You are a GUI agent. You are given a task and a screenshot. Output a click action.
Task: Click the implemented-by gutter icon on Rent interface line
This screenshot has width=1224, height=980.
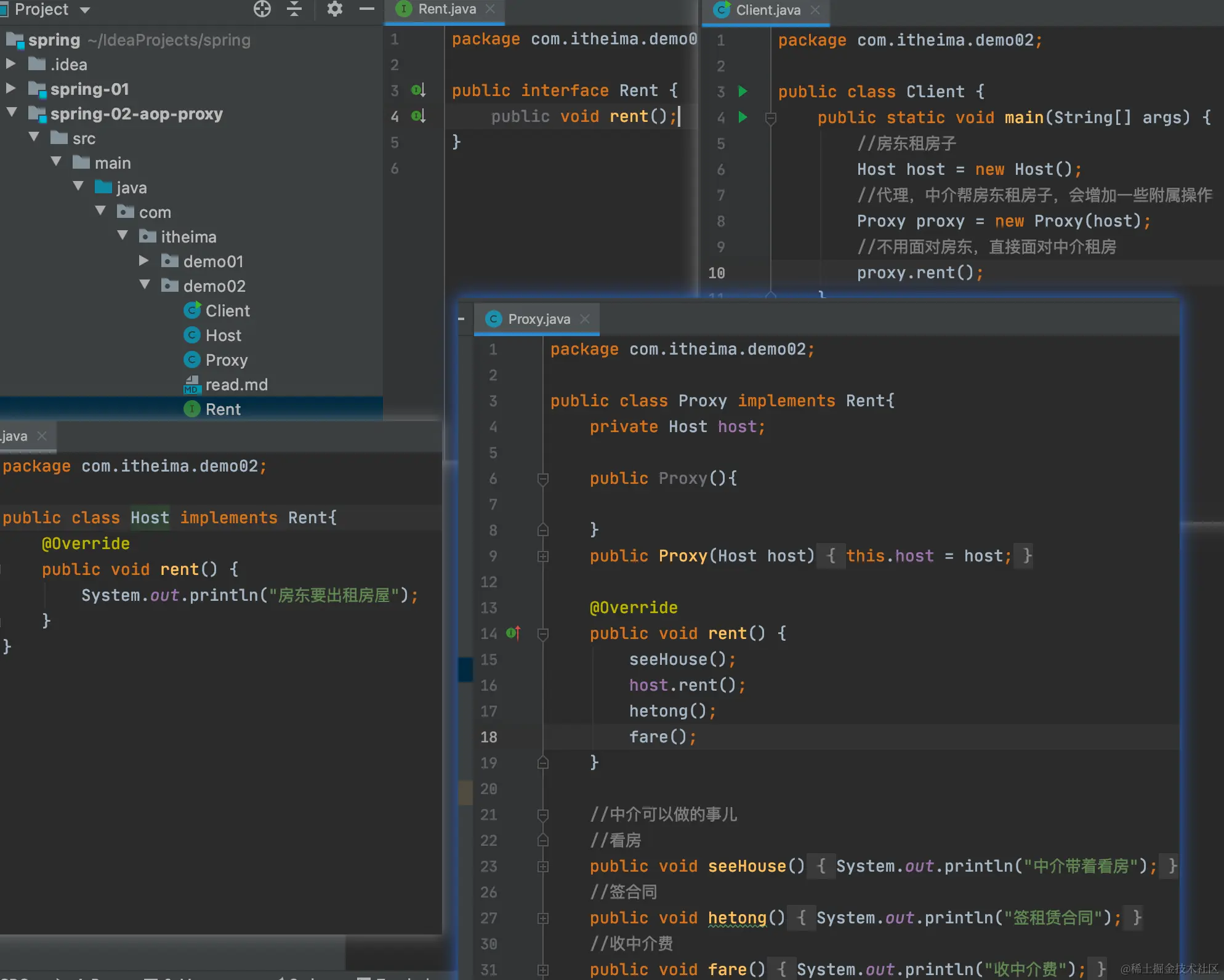click(x=419, y=90)
